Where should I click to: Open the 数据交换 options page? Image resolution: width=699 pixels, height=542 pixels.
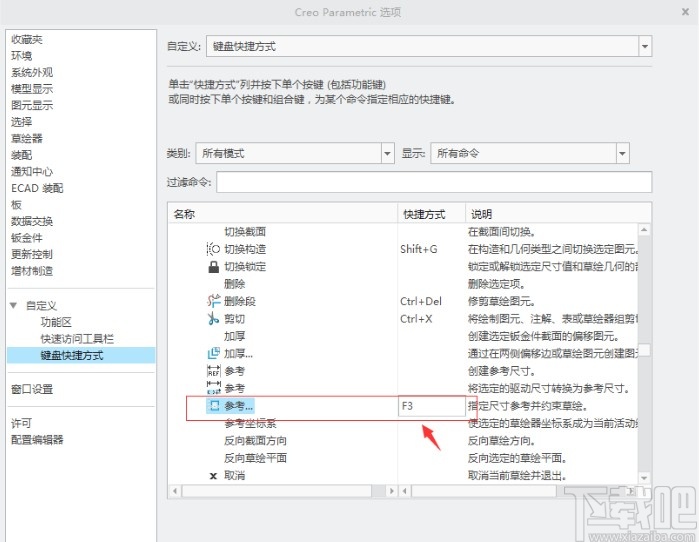[32, 221]
